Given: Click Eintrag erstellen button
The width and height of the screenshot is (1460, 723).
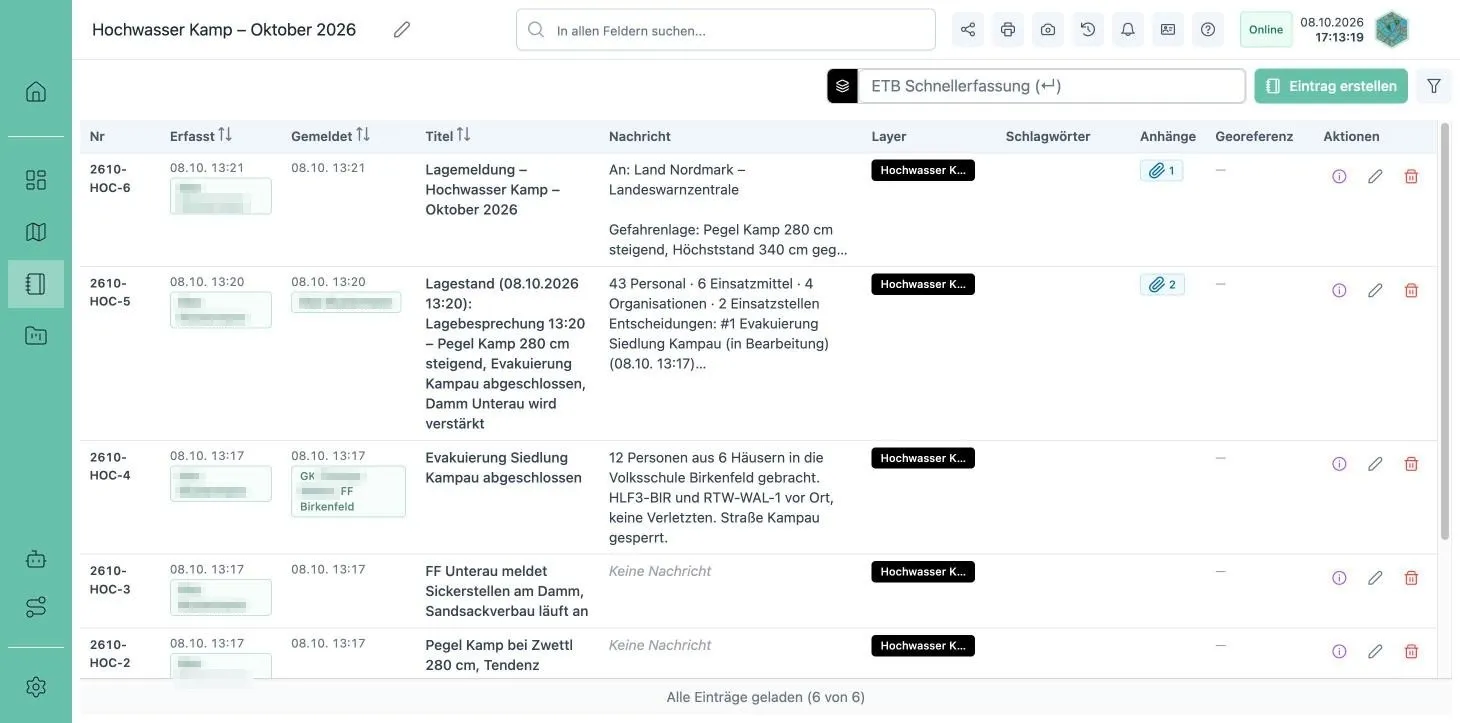Looking at the screenshot, I should (x=1331, y=86).
